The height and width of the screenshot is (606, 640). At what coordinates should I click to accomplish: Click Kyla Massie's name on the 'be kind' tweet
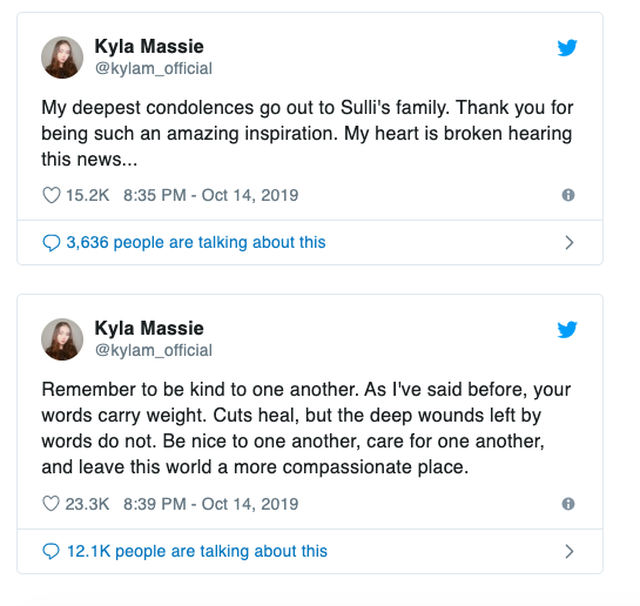click(149, 329)
